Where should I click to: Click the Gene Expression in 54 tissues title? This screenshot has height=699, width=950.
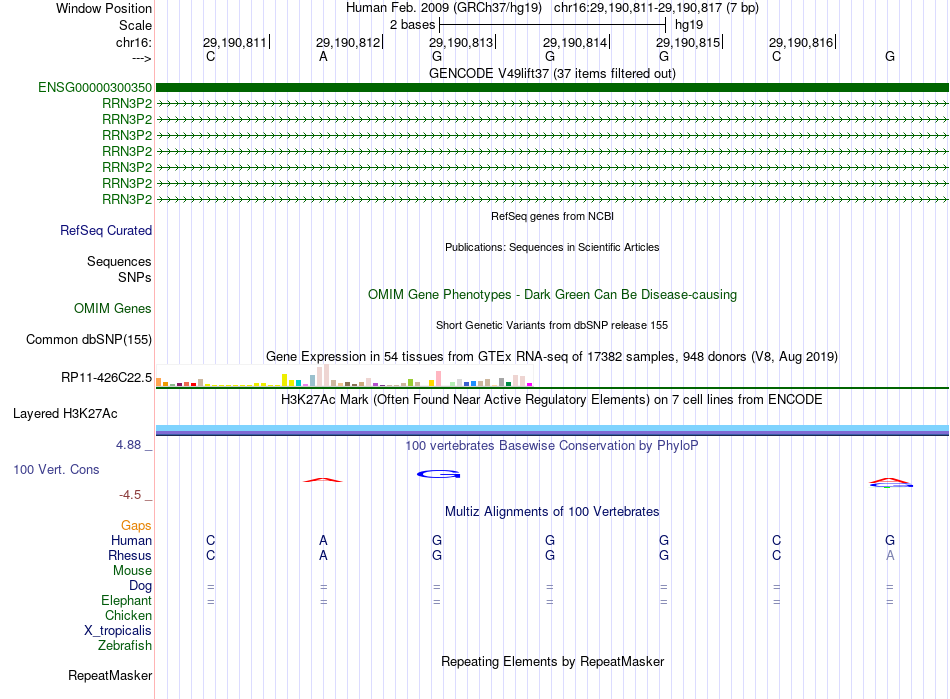(552, 356)
